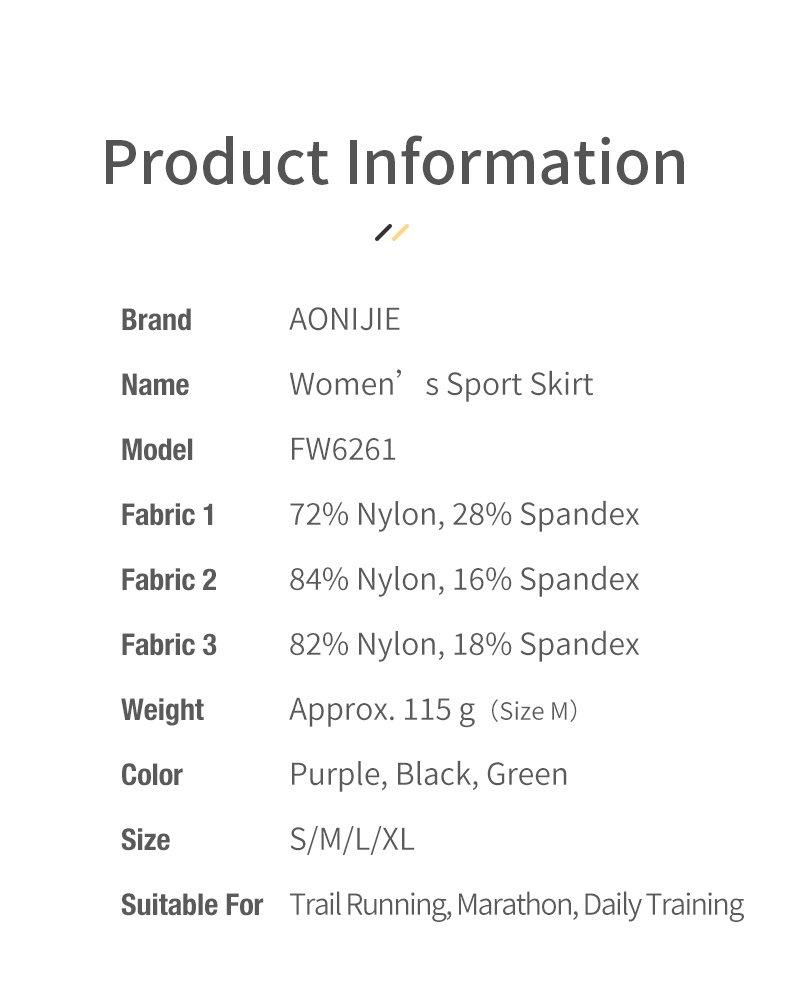Click the Fabric 2 label
The height and width of the screenshot is (1000, 790).
169,580
